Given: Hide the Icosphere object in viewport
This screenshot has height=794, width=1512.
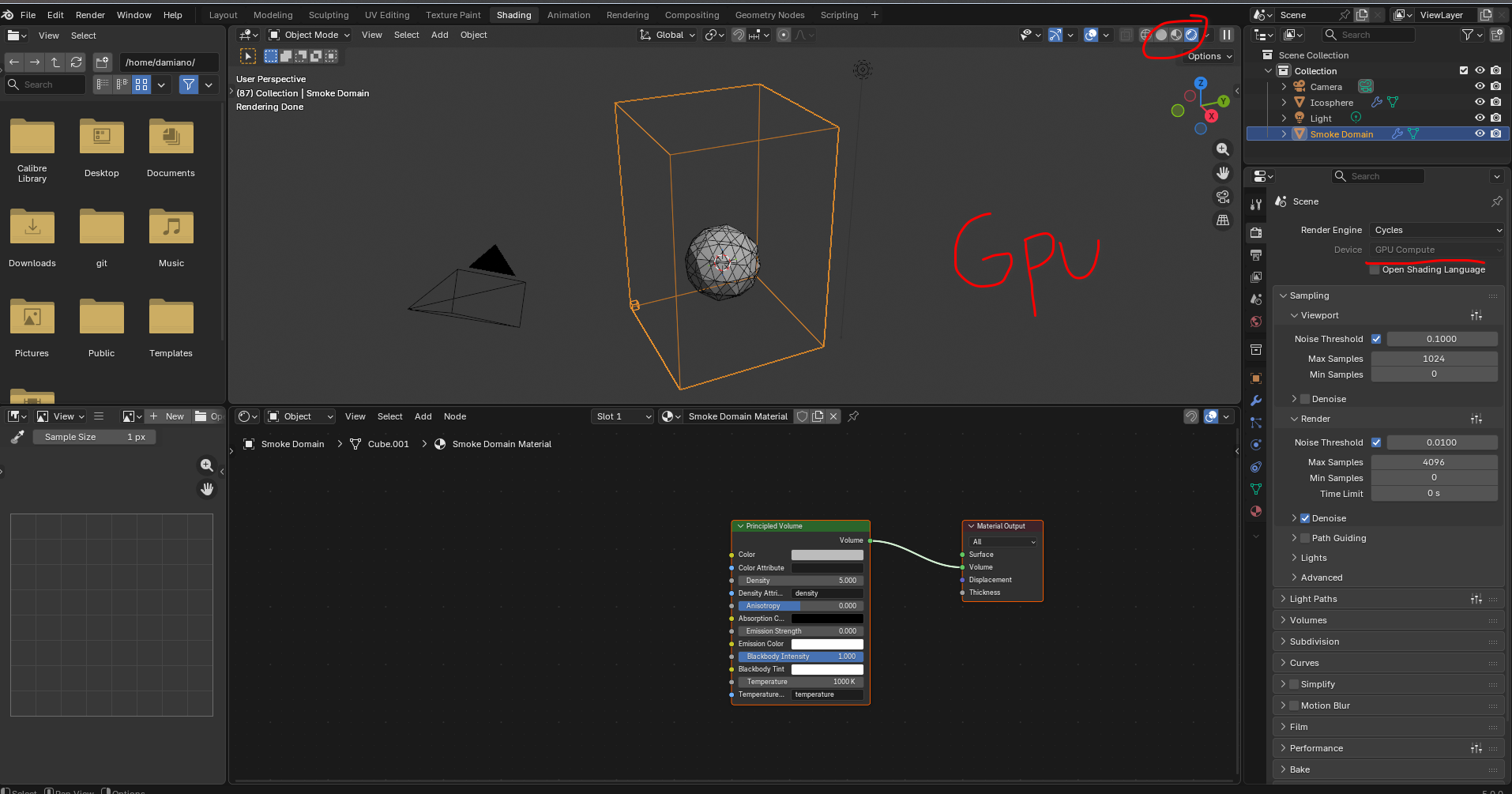Looking at the screenshot, I should 1480,102.
